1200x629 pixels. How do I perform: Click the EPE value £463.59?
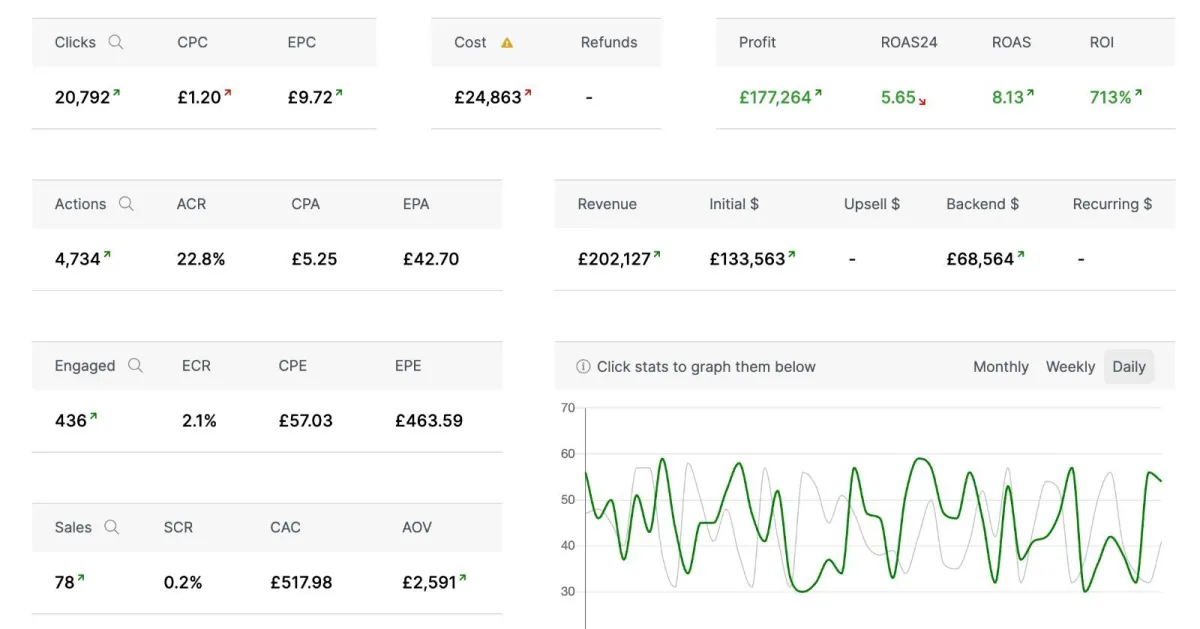[429, 420]
